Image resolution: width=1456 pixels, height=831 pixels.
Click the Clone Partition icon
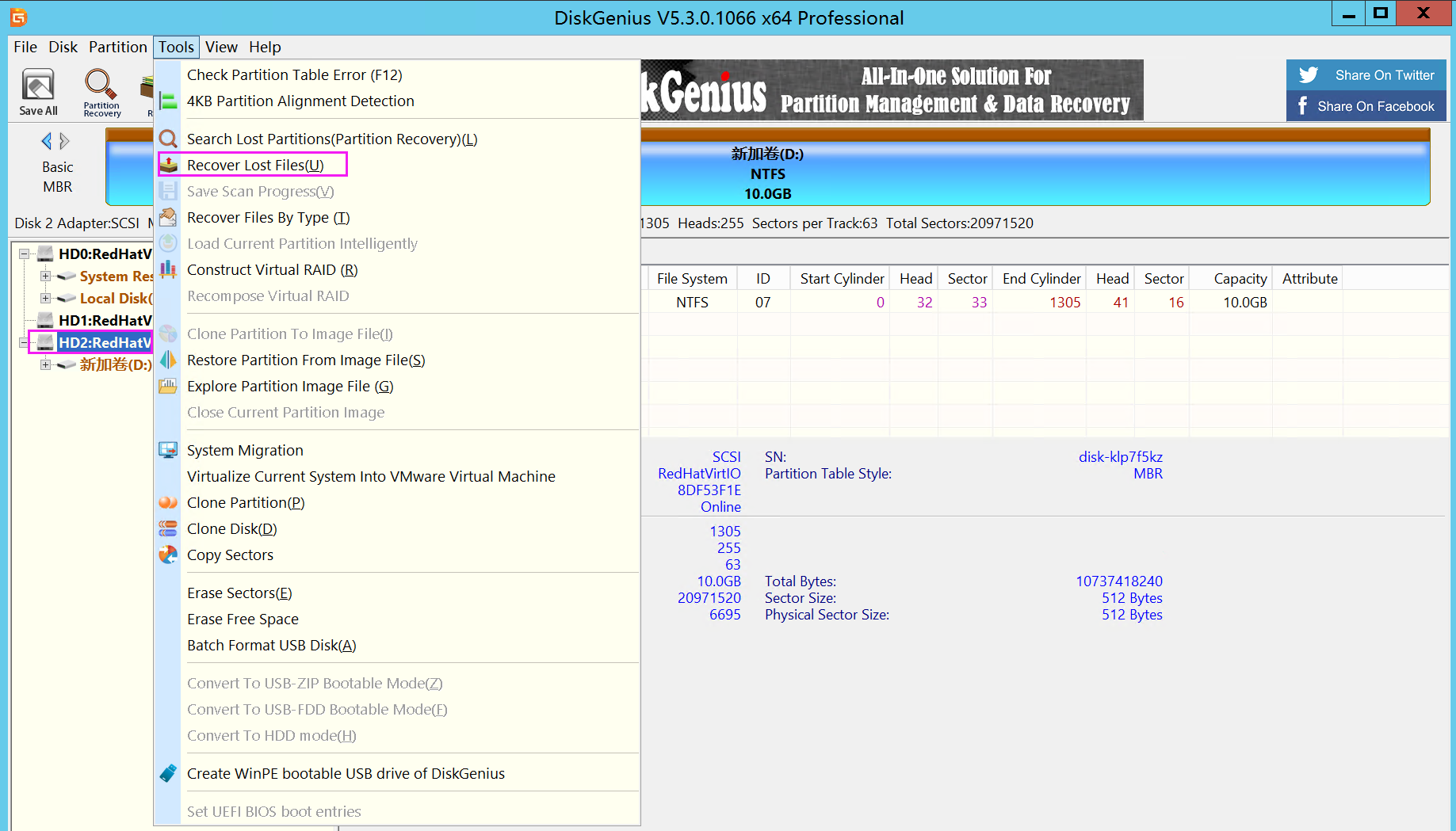tap(168, 503)
